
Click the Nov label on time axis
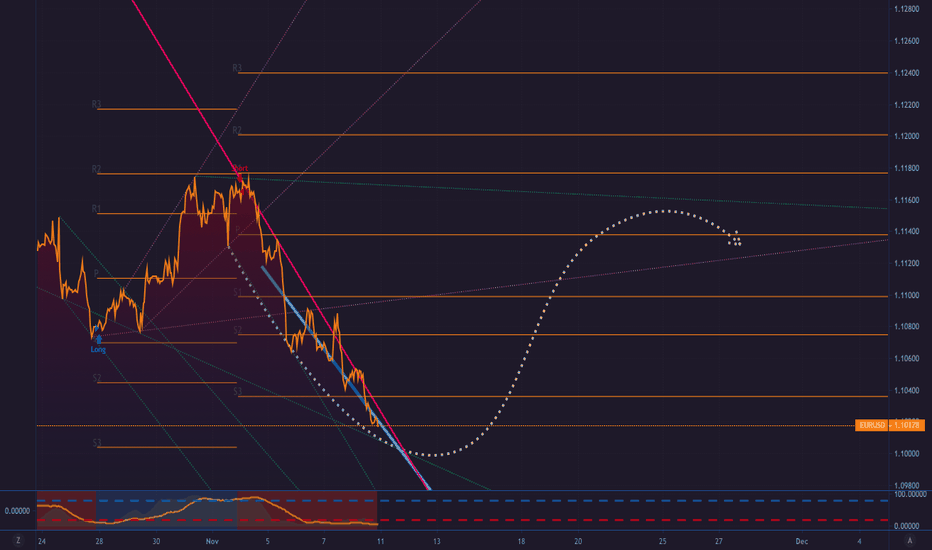212,541
